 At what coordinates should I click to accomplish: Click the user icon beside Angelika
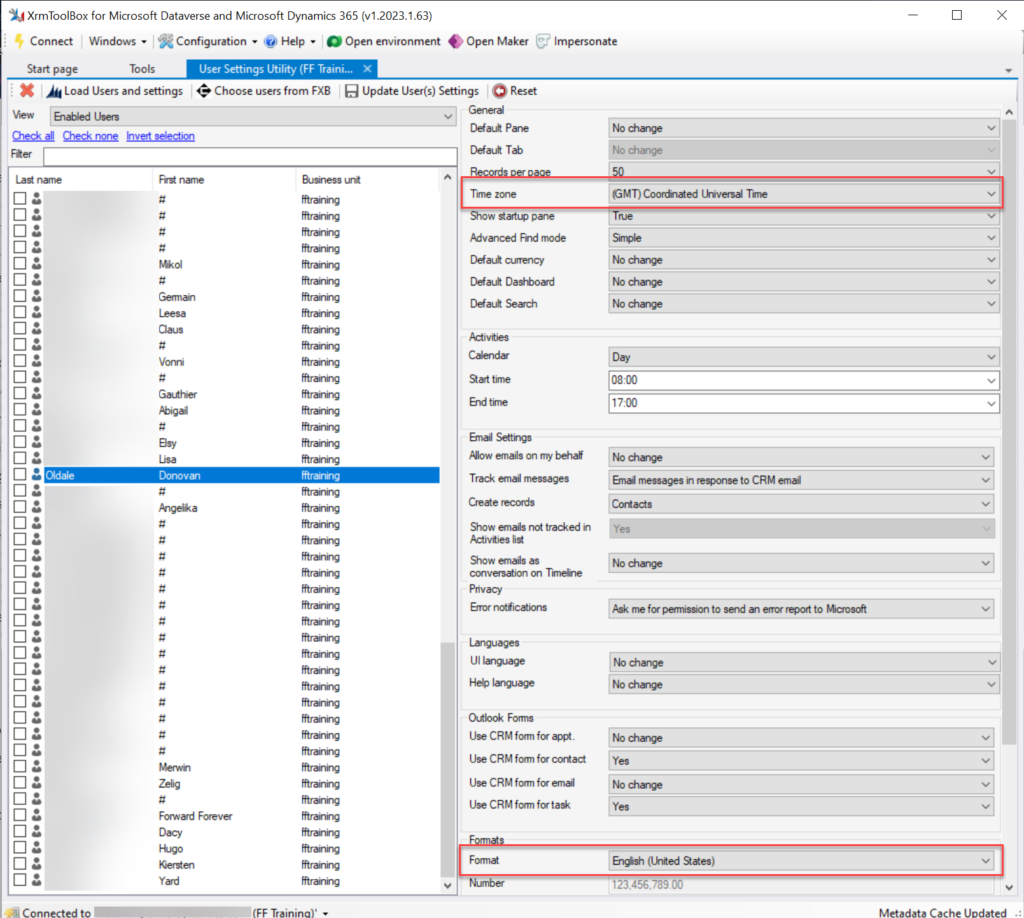coord(37,507)
